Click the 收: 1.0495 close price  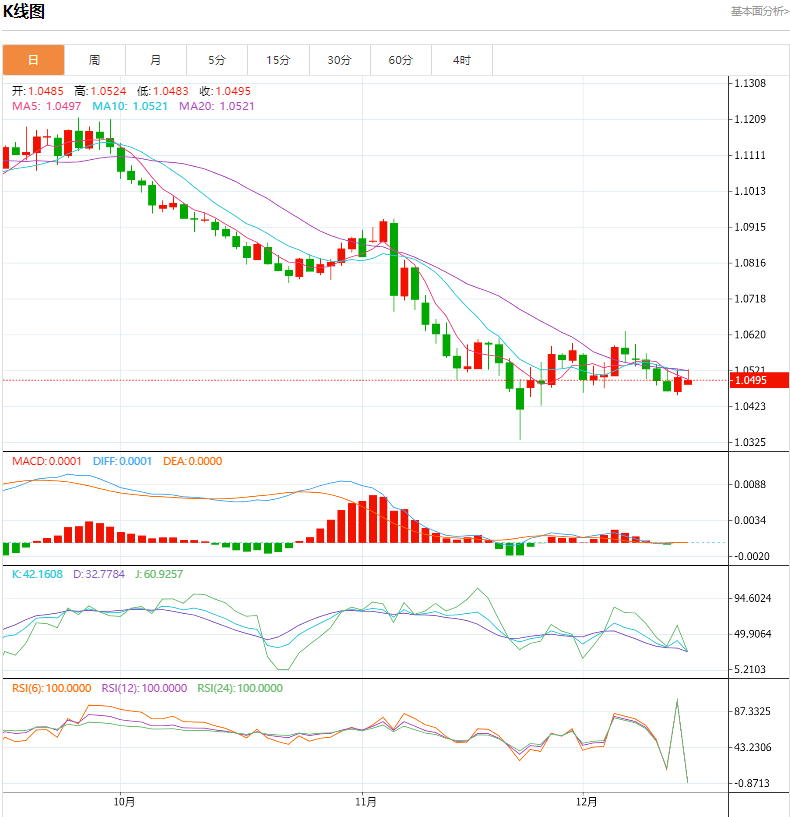point(225,91)
